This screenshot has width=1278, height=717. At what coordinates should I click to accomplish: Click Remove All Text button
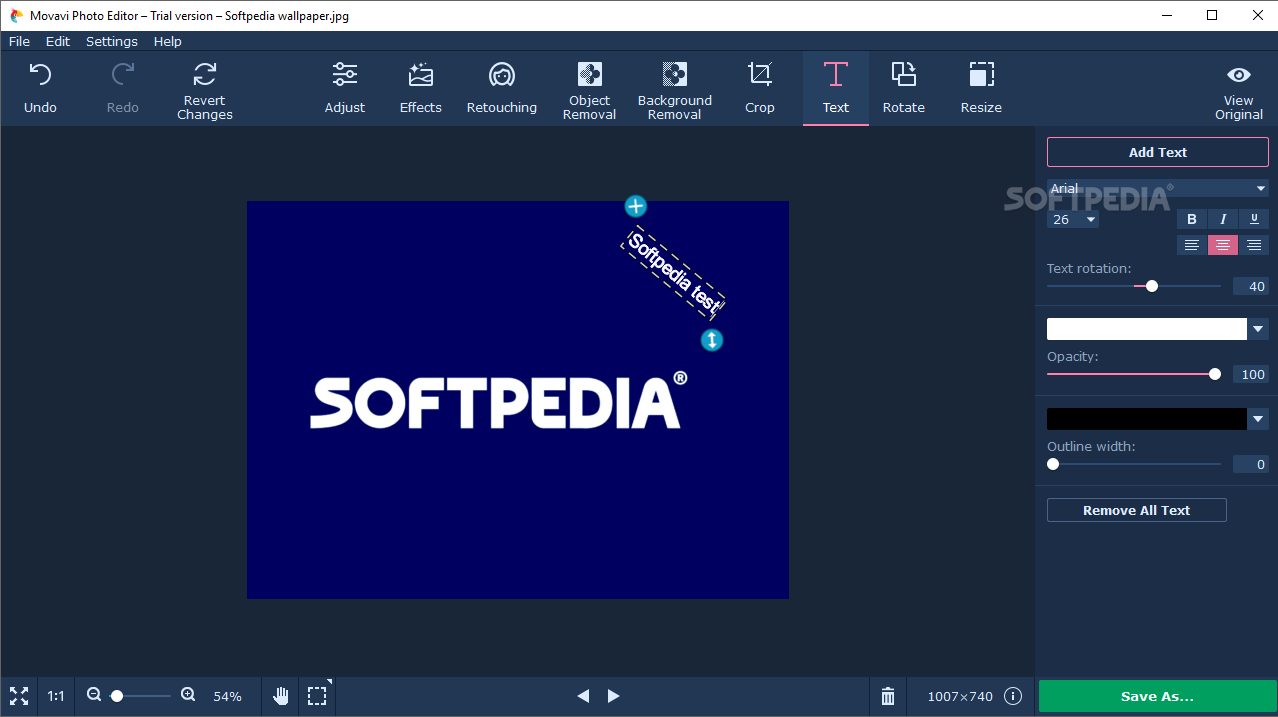1137,510
